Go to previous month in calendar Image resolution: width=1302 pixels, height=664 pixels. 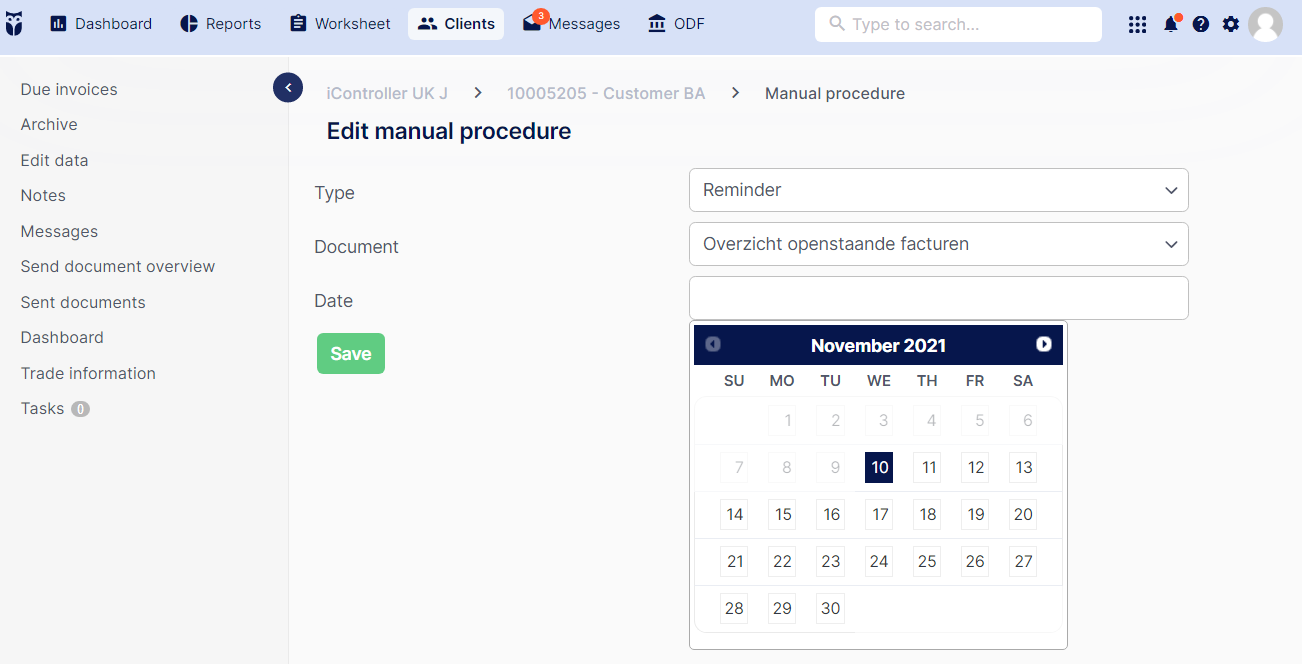pyautogui.click(x=713, y=344)
